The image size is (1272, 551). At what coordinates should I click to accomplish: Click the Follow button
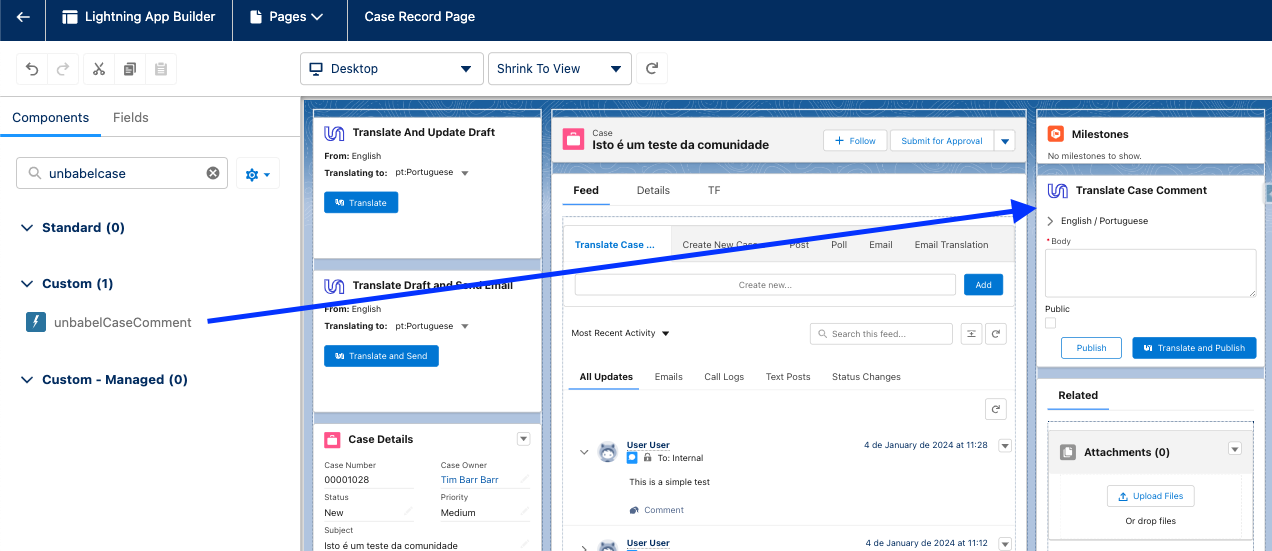[855, 141]
